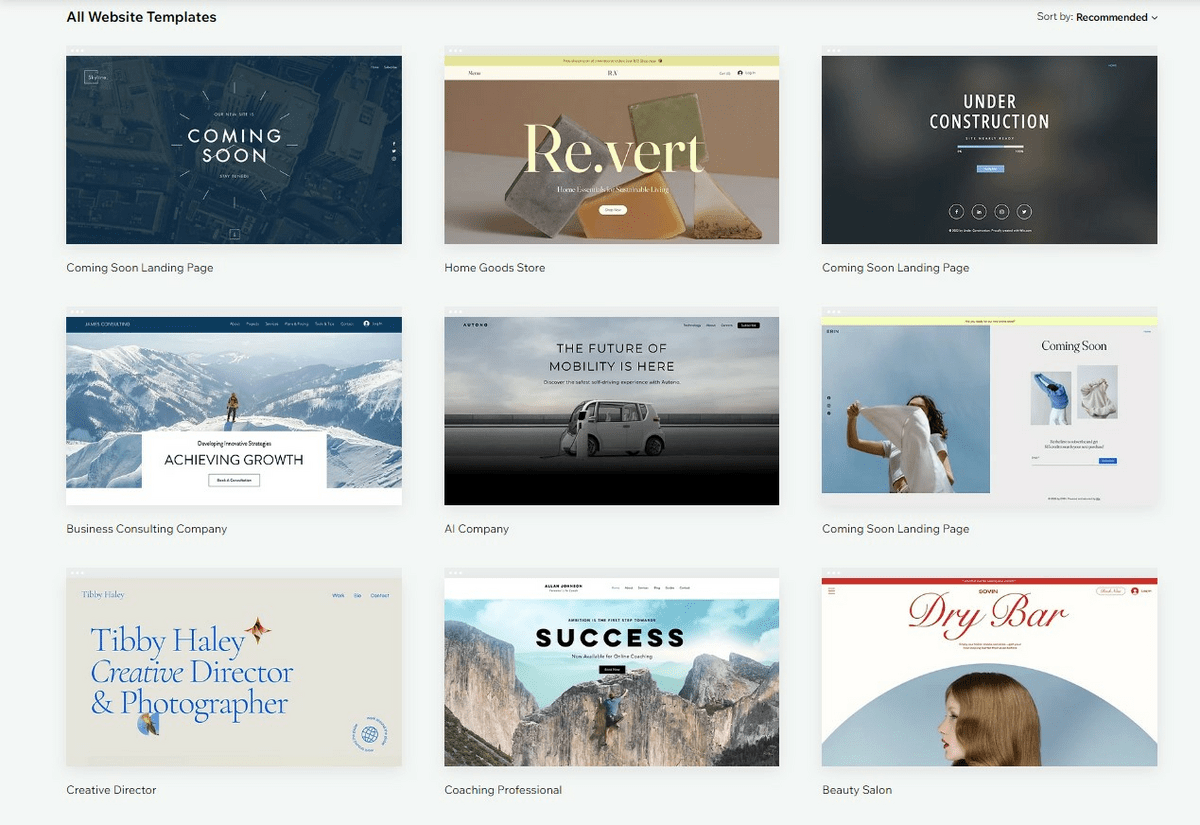Click the Instagram icon in the Under Construction template
1200x825 pixels.
tap(1001, 211)
